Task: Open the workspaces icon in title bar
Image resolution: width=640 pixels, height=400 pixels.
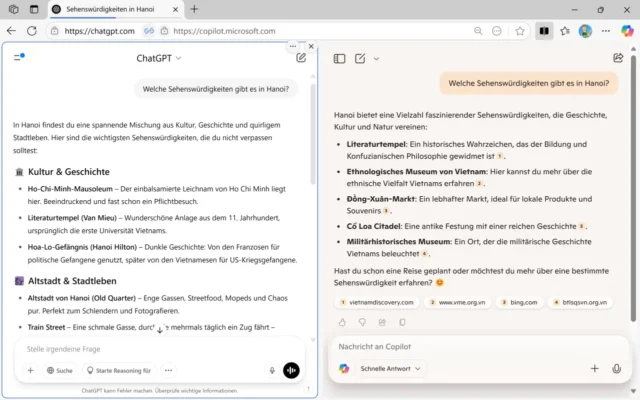Action: click(x=13, y=9)
